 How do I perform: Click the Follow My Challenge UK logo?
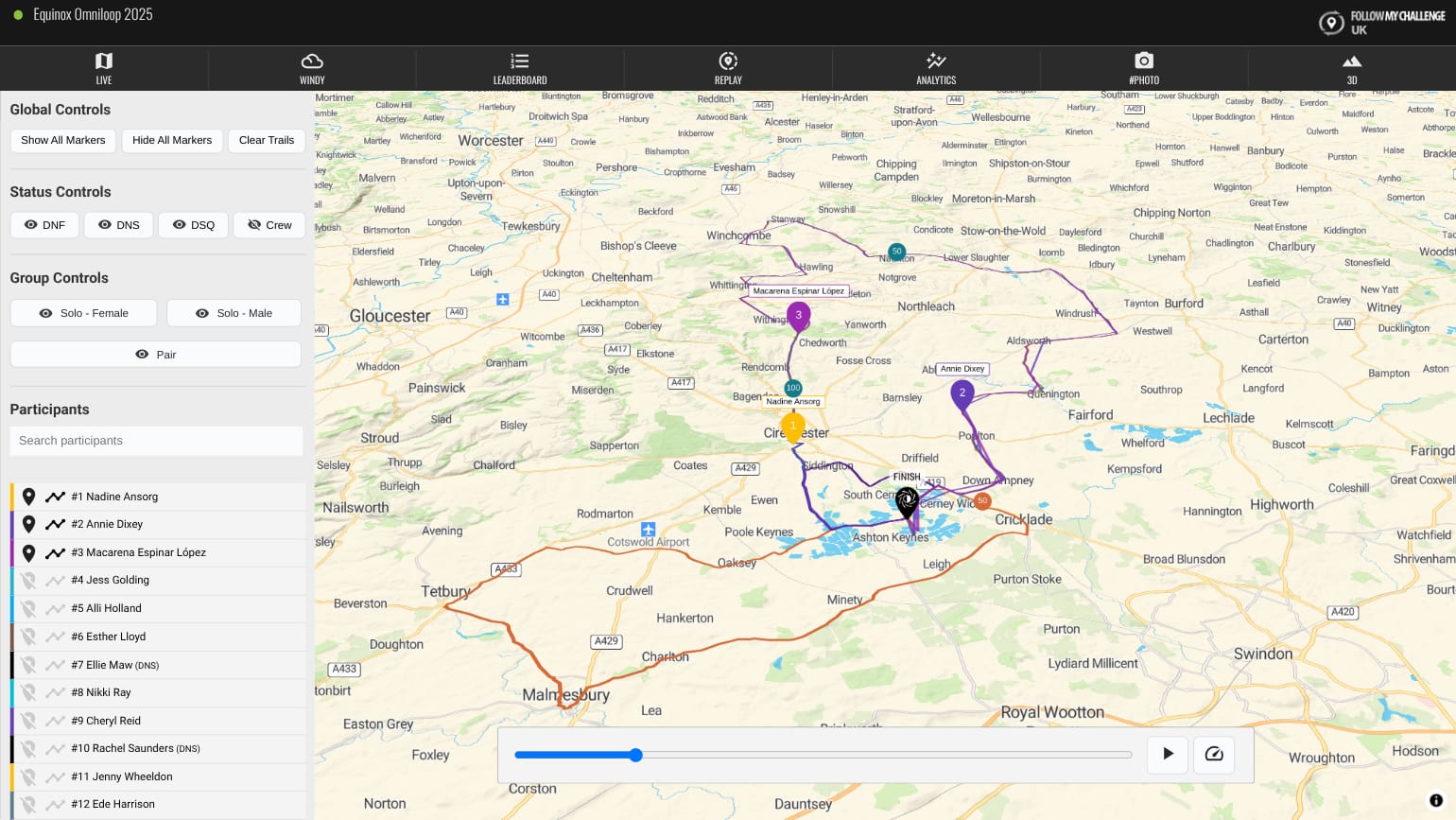tap(1381, 23)
